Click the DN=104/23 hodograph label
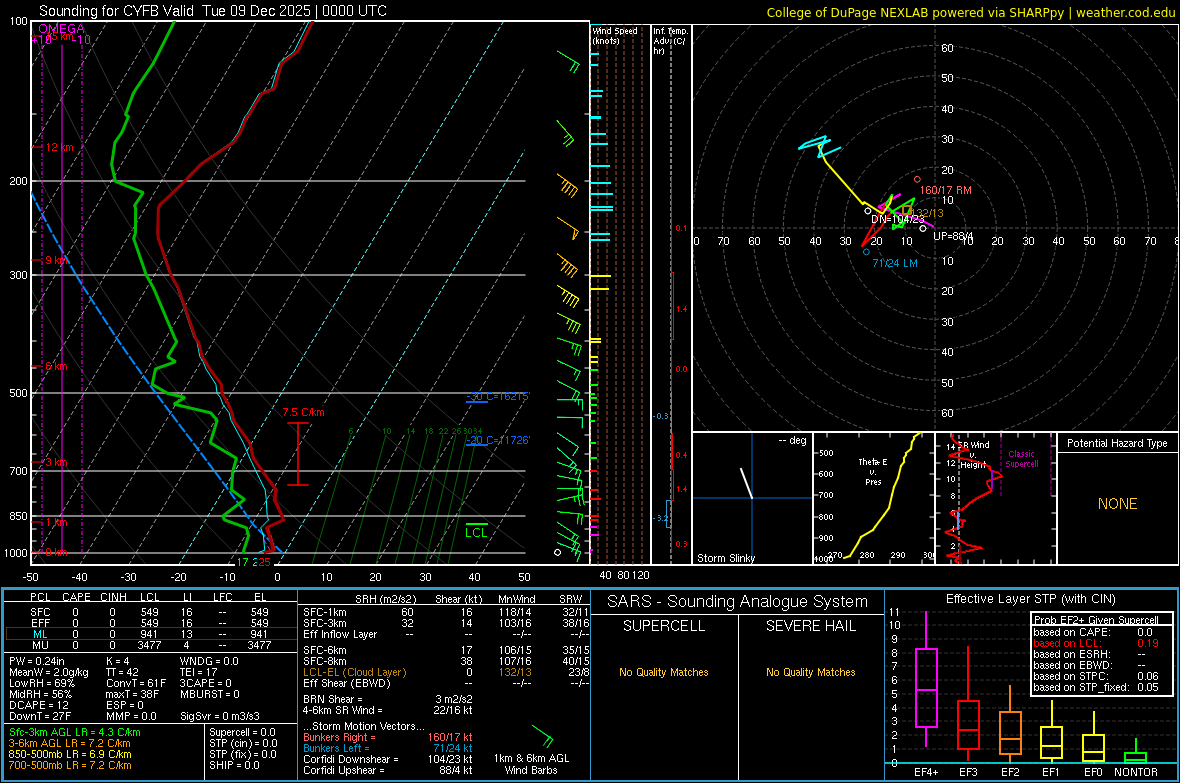This screenshot has height=783, width=1180. coord(897,219)
